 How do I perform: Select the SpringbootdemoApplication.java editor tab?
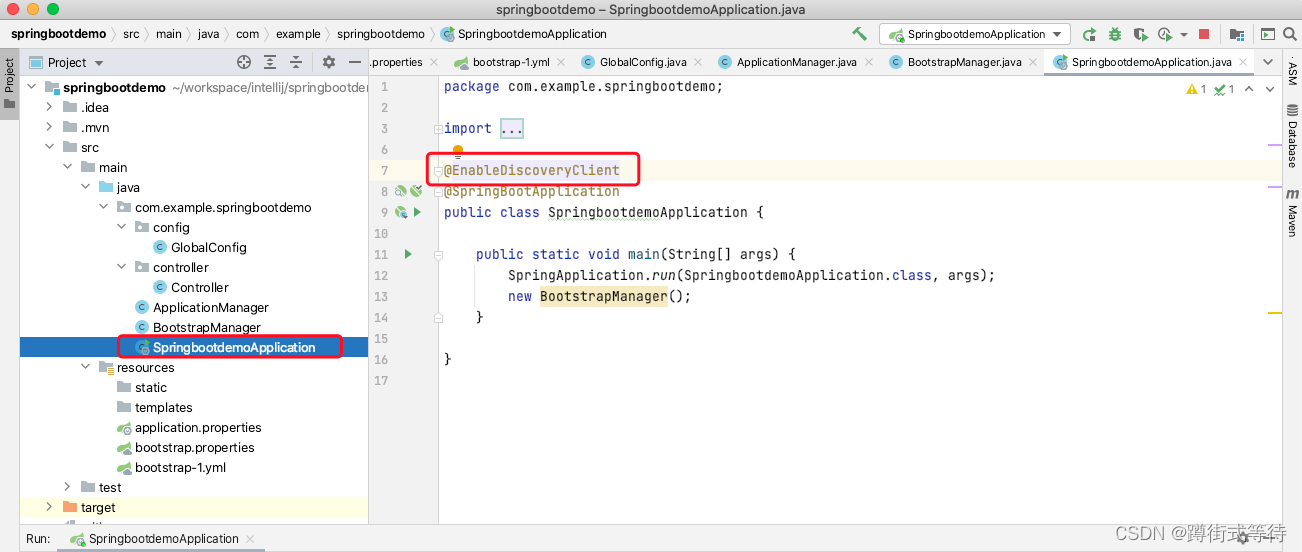(1150, 62)
